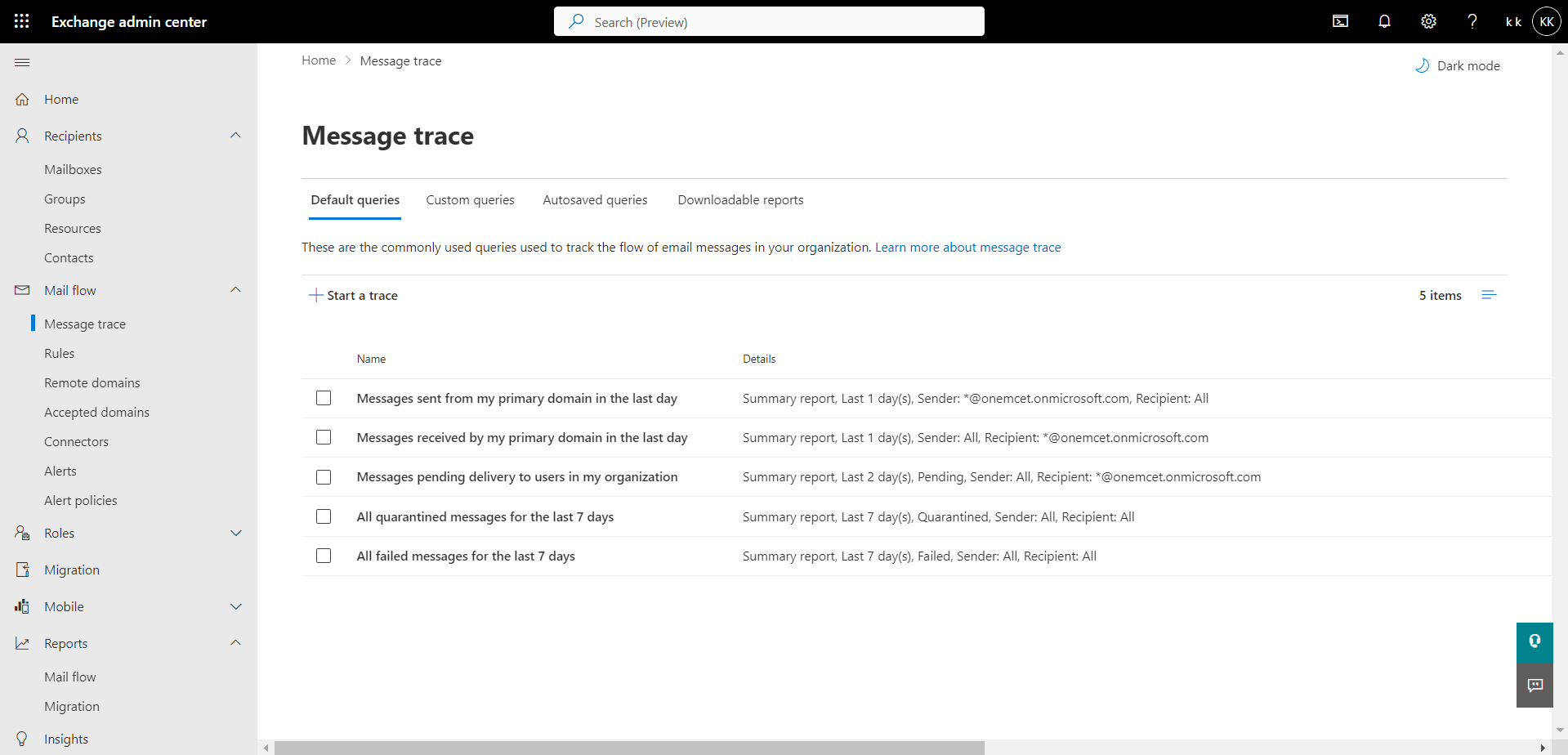The width and height of the screenshot is (1568, 755).
Task: Expand the Mobile section chevron
Action: [x=235, y=606]
